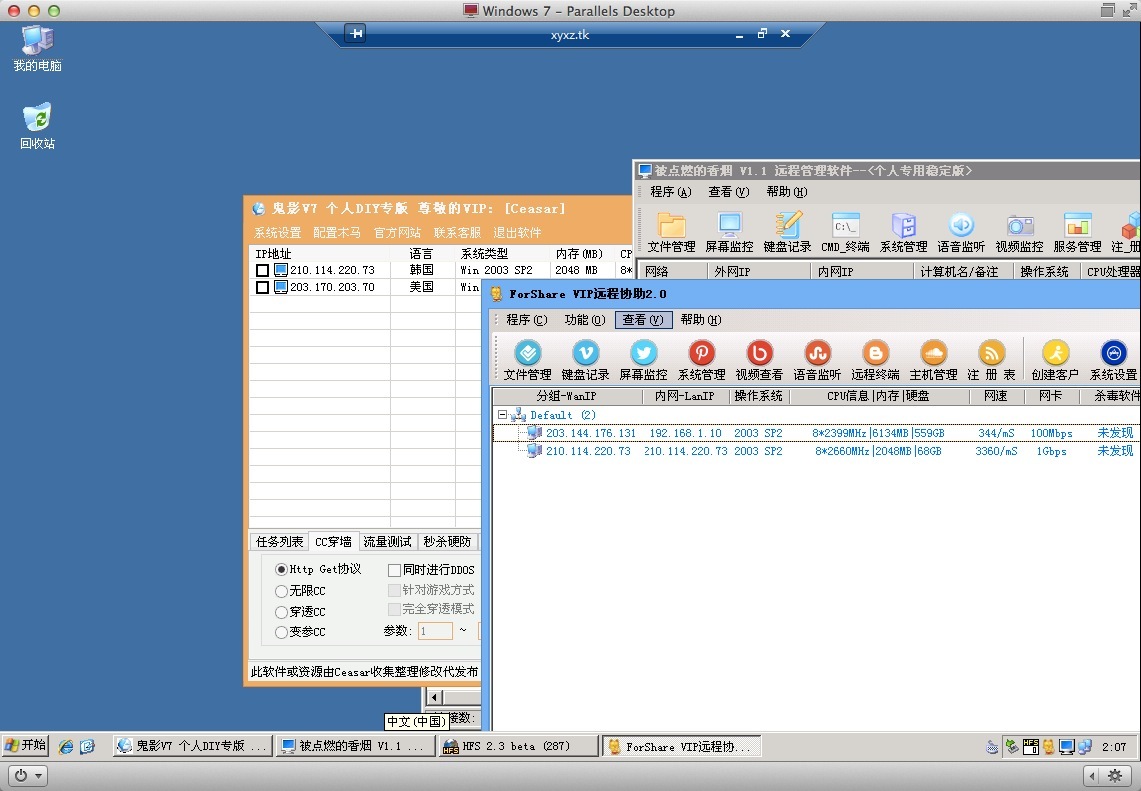Switch to the 任务列表 tab
The image size is (1141, 791).
coord(279,541)
